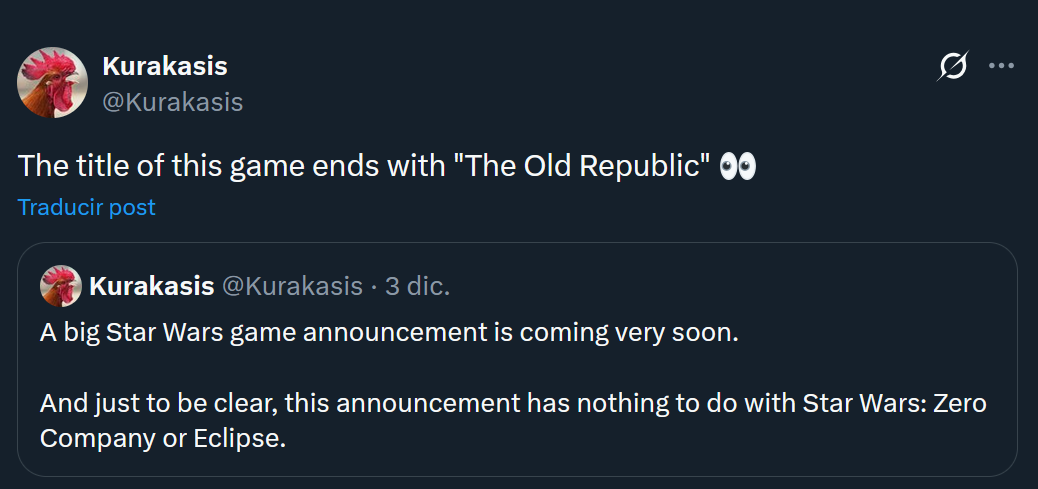This screenshot has width=1038, height=489.
Task: Click the "Company or Eclipse." last line
Action: (x=163, y=439)
